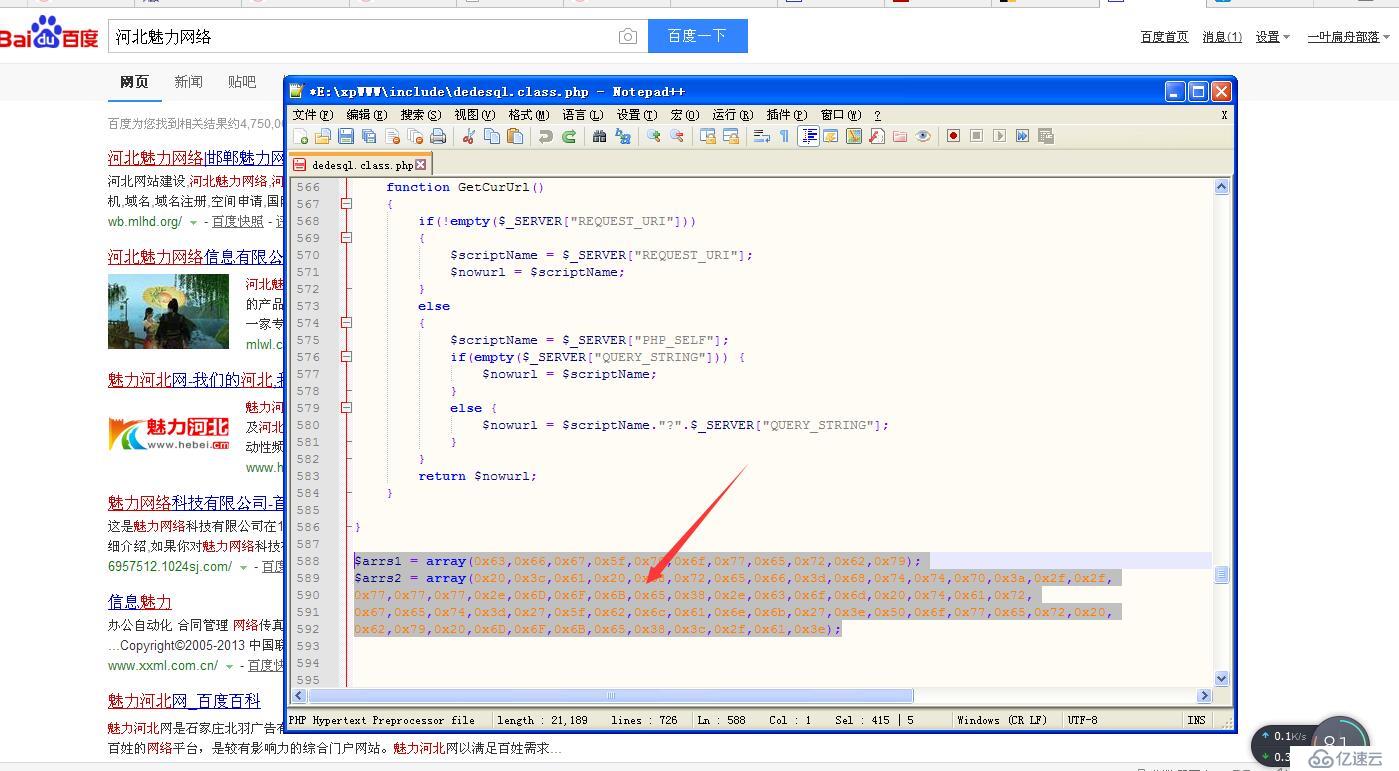The height and width of the screenshot is (771, 1399).
Task: Open the 信息魅力 search result
Action: [x=140, y=602]
